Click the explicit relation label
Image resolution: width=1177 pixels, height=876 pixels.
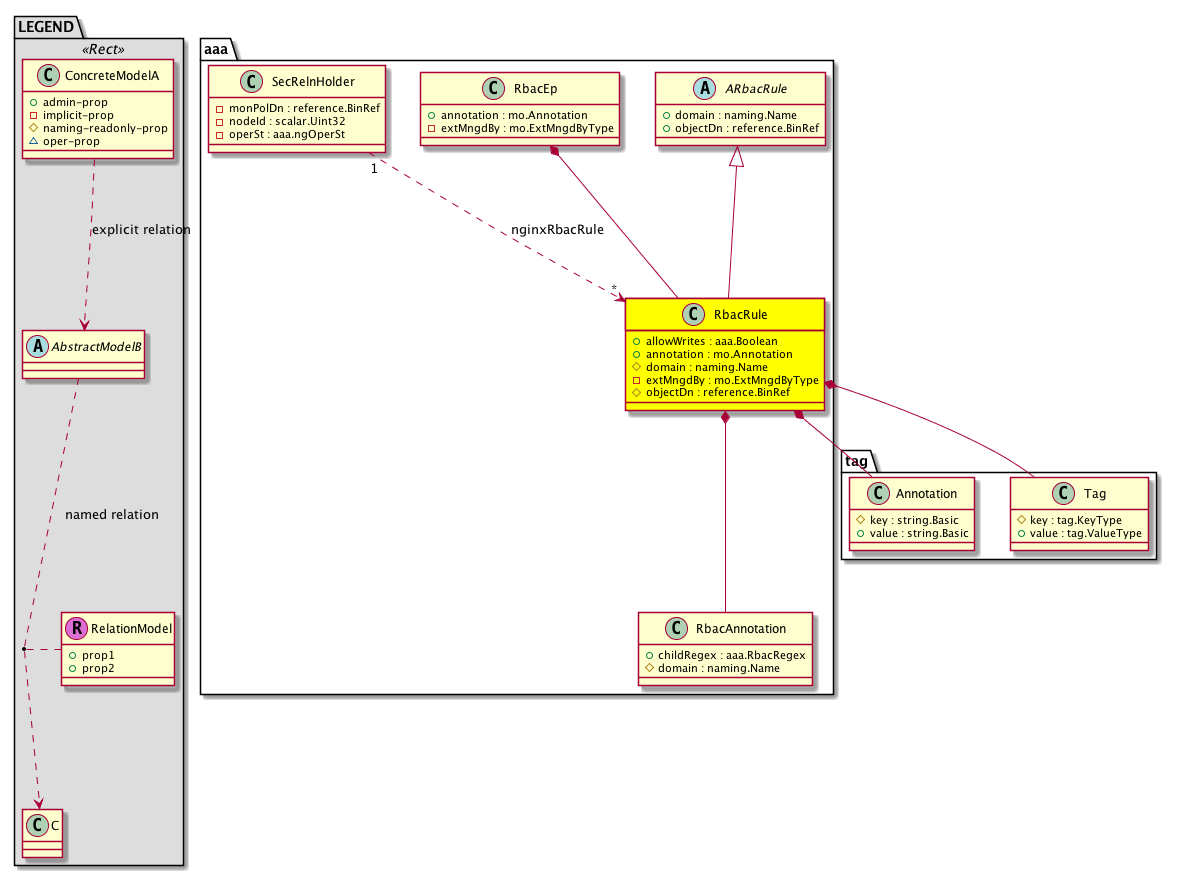(x=140, y=230)
